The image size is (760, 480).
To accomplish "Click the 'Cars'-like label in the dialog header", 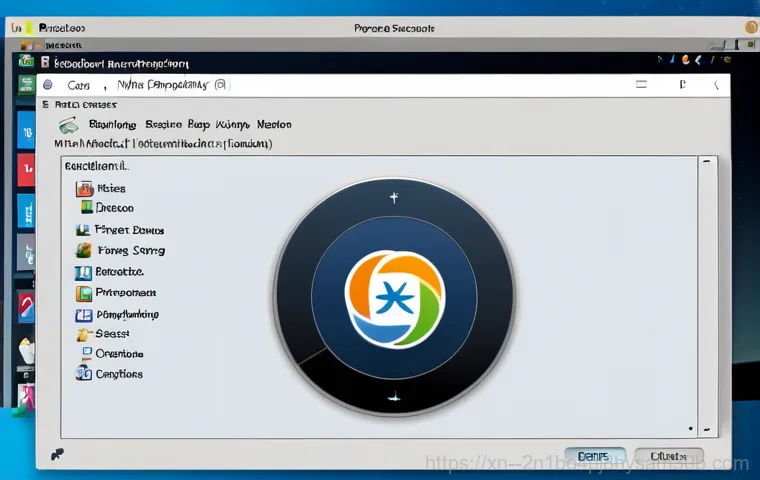I will pos(79,86).
